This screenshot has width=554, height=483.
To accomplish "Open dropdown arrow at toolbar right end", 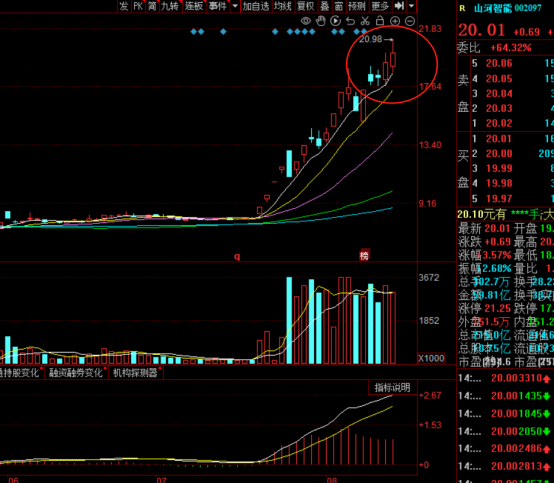I will [x=411, y=6].
